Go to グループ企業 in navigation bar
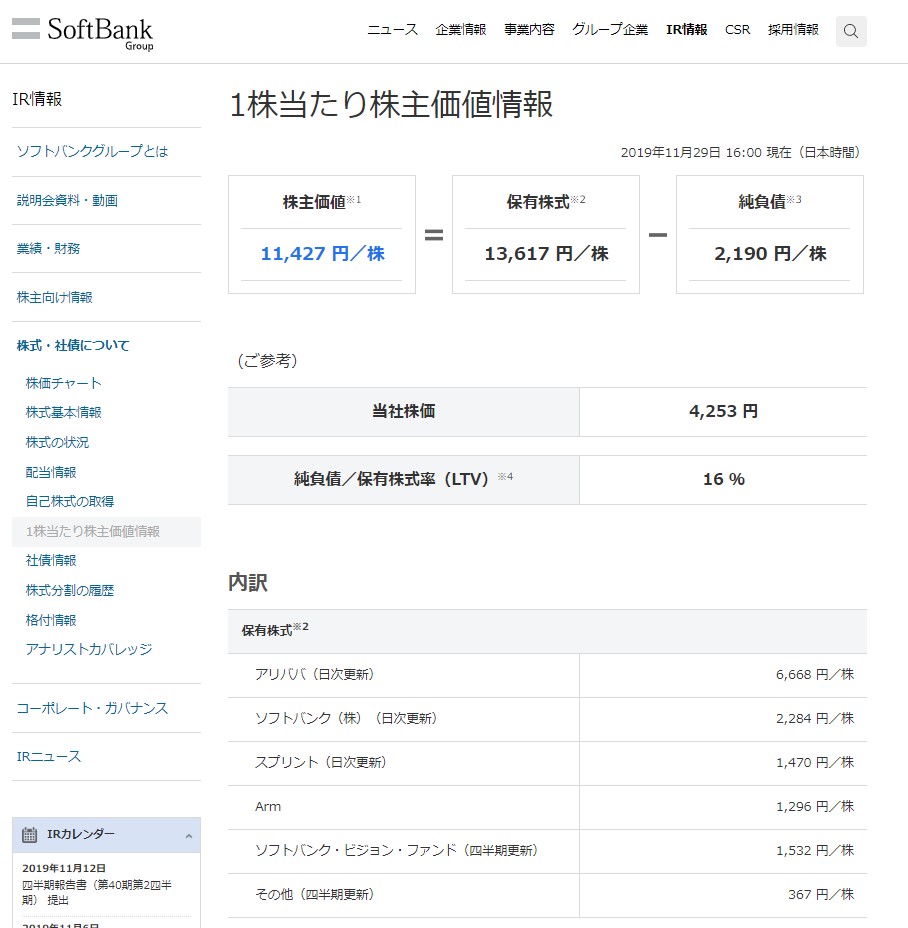This screenshot has width=908, height=928. tap(610, 30)
